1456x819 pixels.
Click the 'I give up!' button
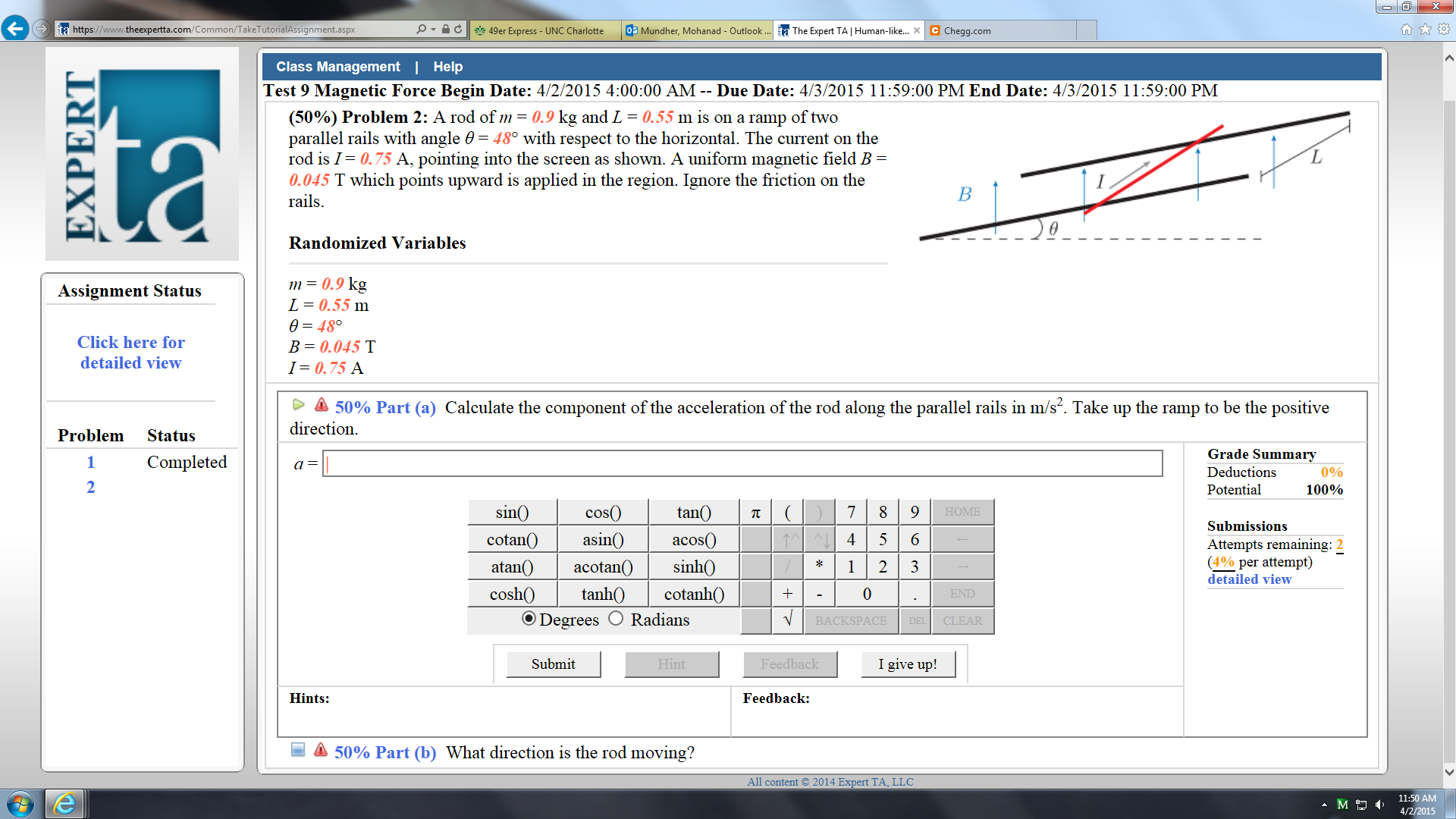908,664
